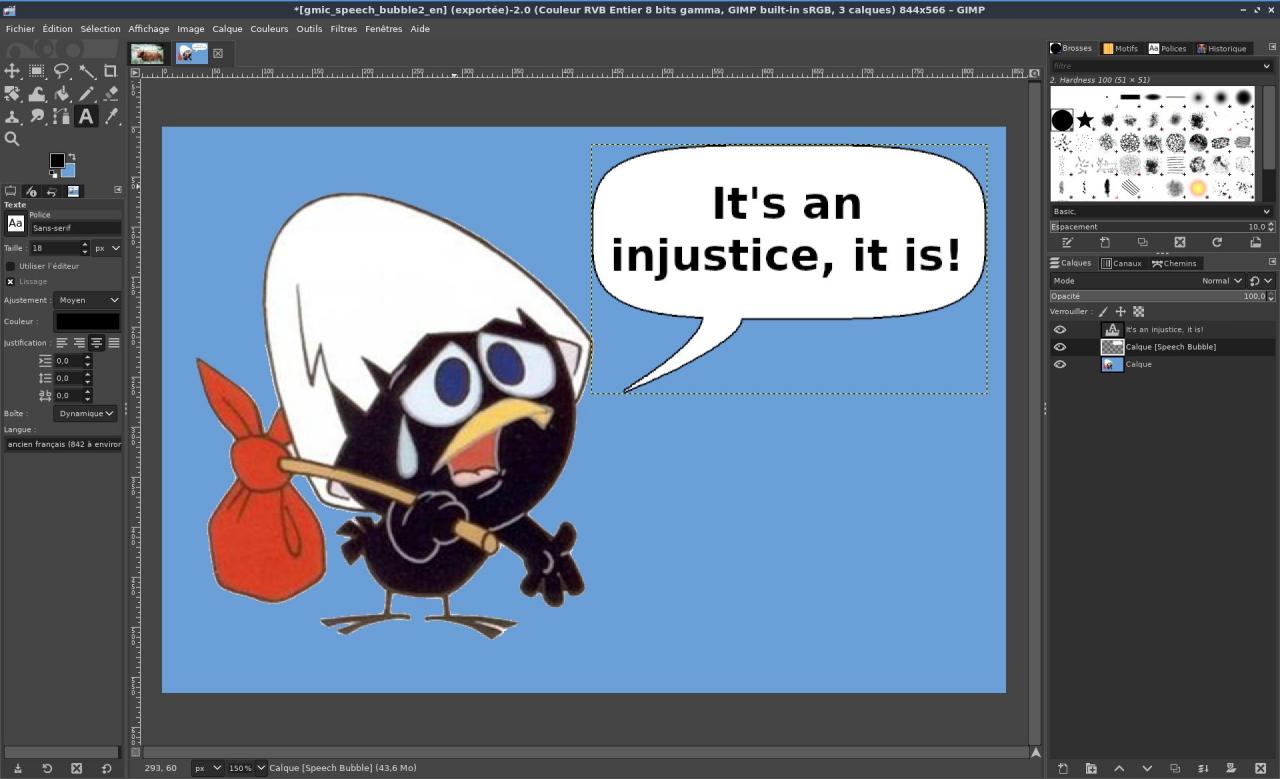Open the Ajustement hinting dropdown
Screen dimensions: 1280x779
(x=88, y=300)
